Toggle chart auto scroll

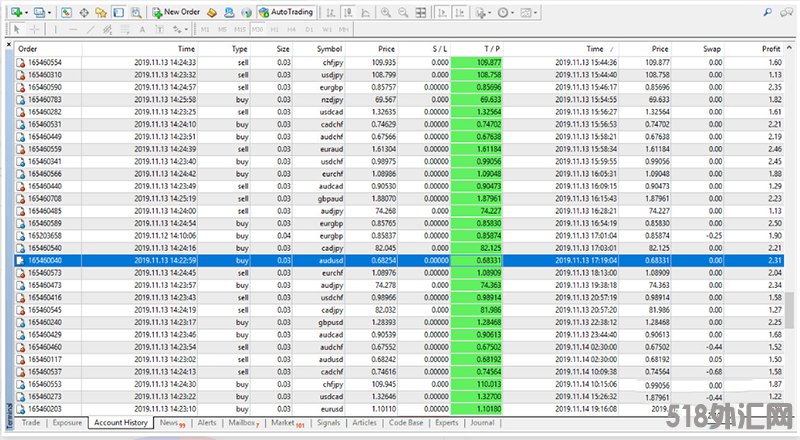coord(444,13)
